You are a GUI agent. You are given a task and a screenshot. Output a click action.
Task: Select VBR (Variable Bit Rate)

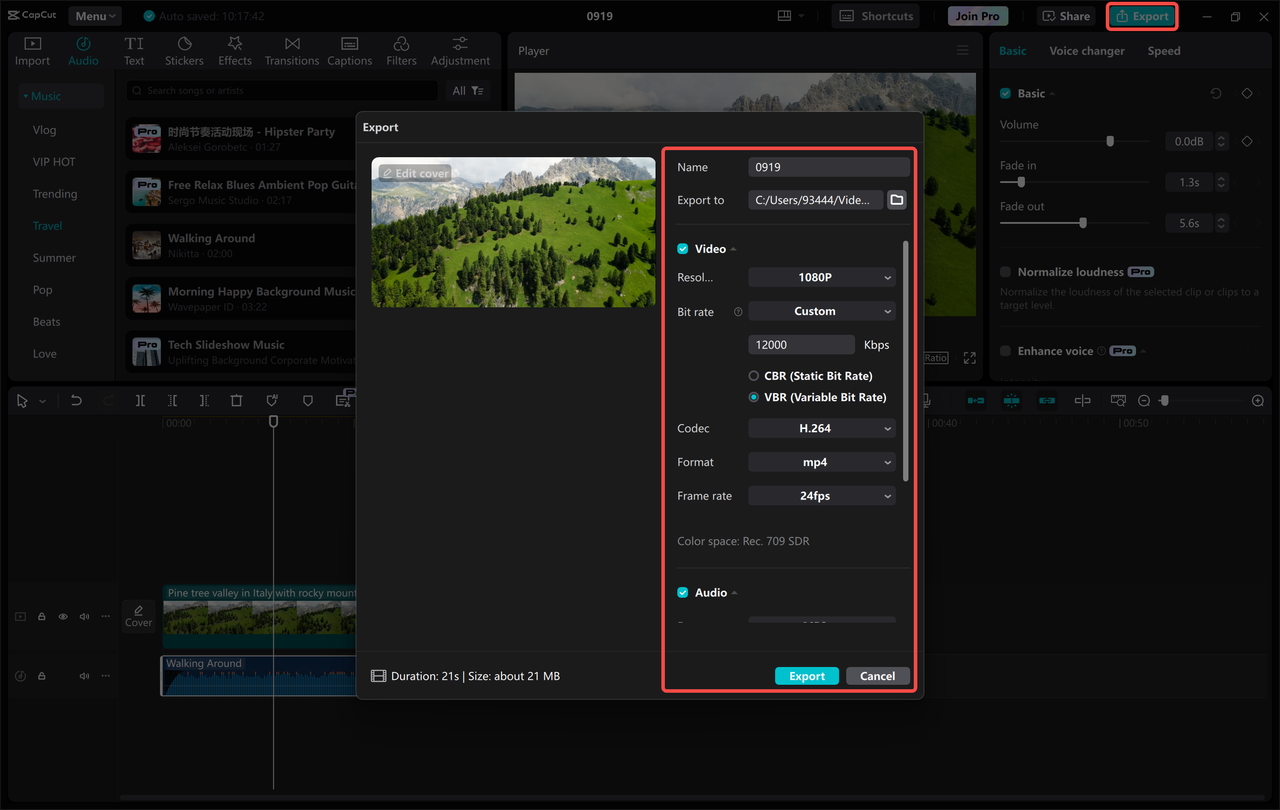click(x=754, y=397)
